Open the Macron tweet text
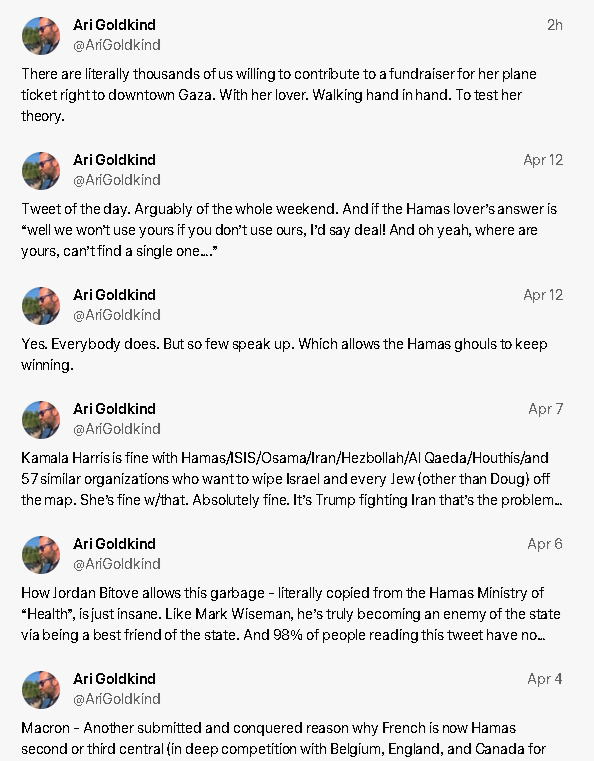Screen dimensions: 594x761 point(283,738)
